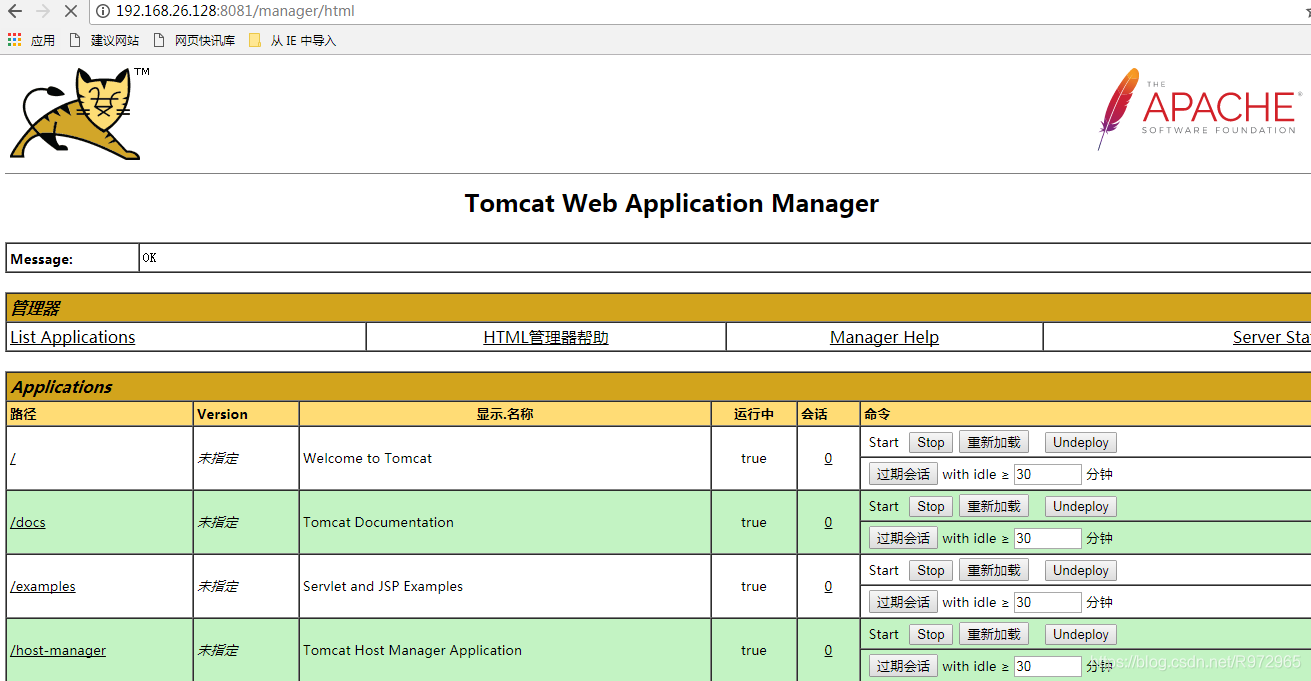The width and height of the screenshot is (1311, 681).
Task: Reload (重新加载) the Welcome to Tomcat app
Action: pyautogui.click(x=994, y=442)
